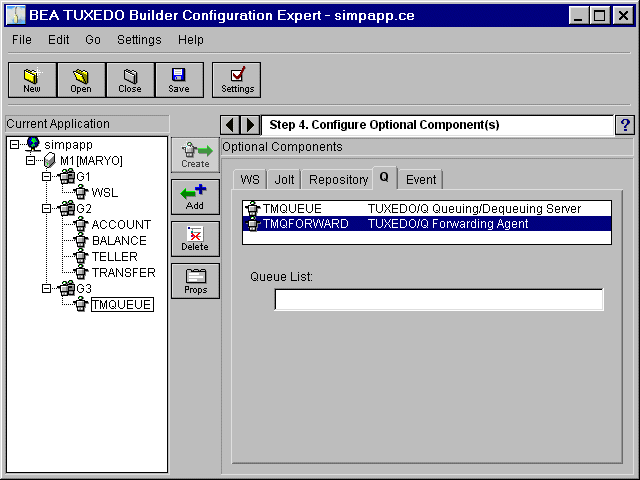Open the Settings menu
640x480 pixels.
pos(139,40)
